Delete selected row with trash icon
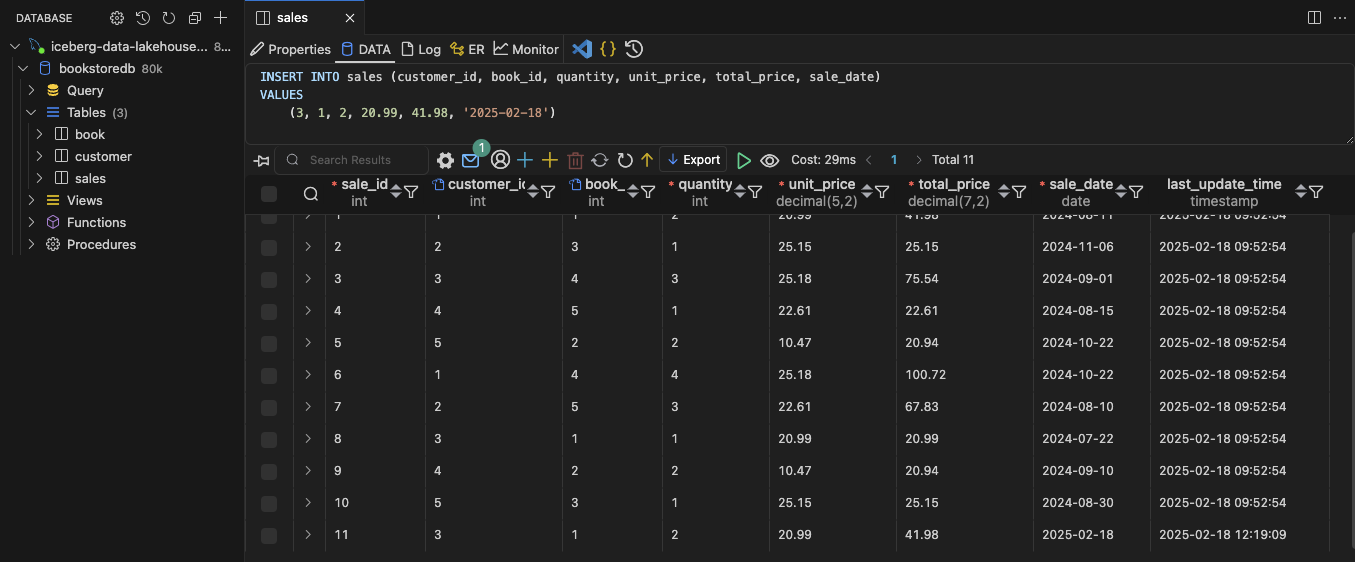This screenshot has height=562, width=1355. point(575,160)
